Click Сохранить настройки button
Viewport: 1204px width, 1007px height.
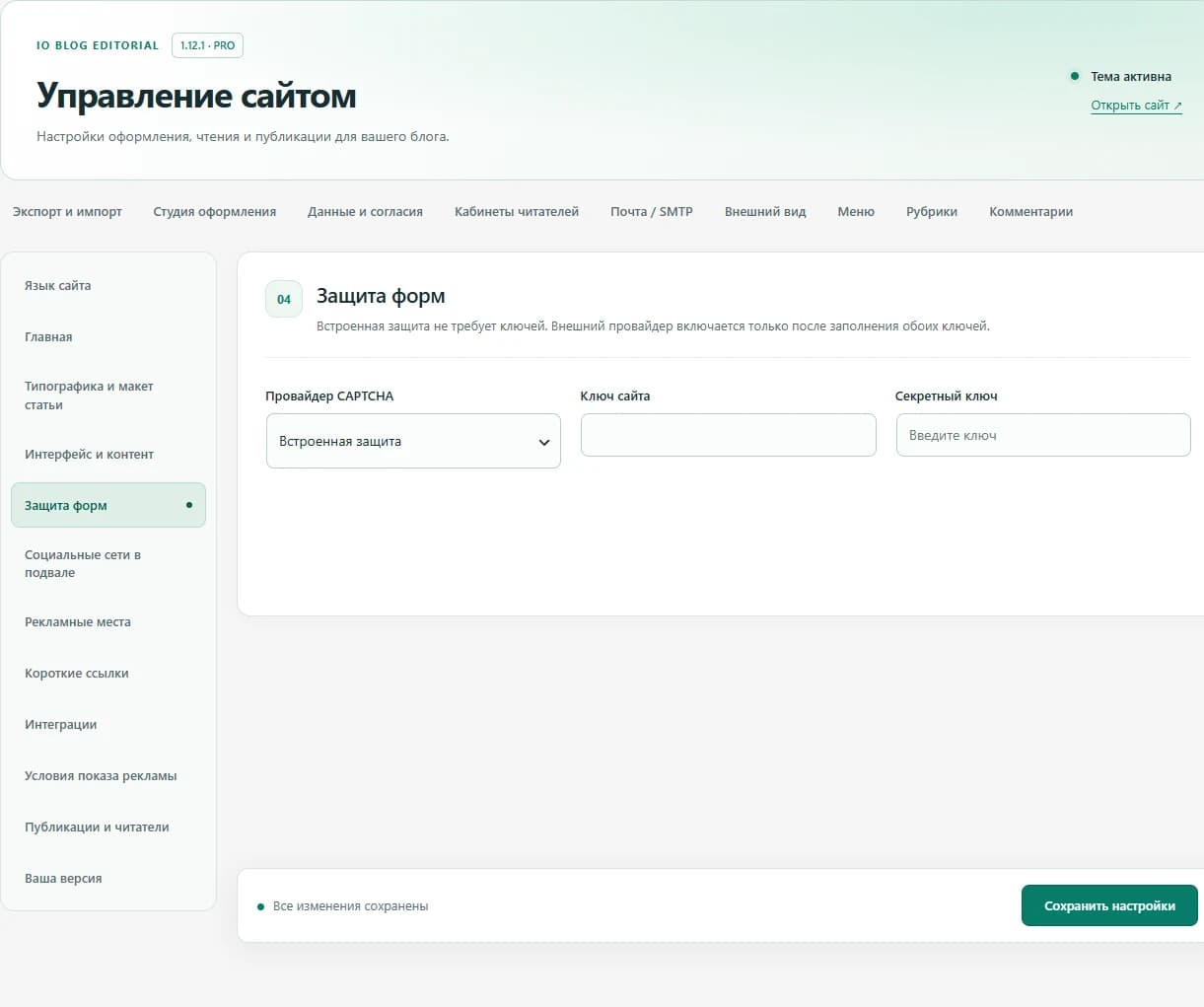(1109, 905)
